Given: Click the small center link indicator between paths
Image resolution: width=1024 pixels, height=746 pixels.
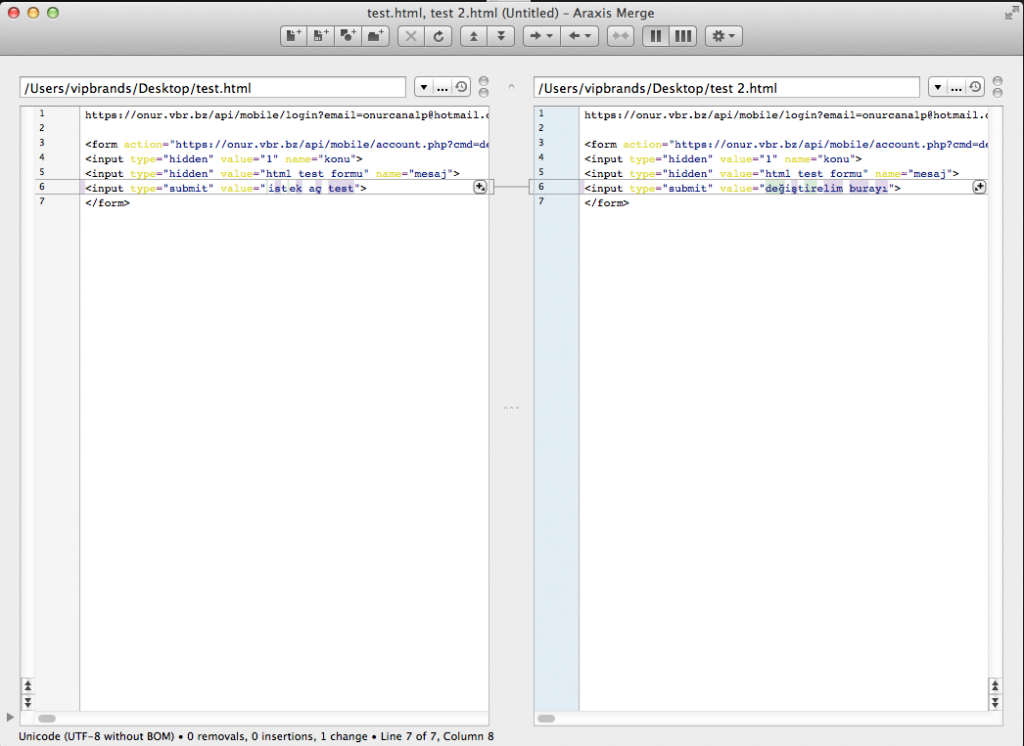Looking at the screenshot, I should tap(511, 87).
